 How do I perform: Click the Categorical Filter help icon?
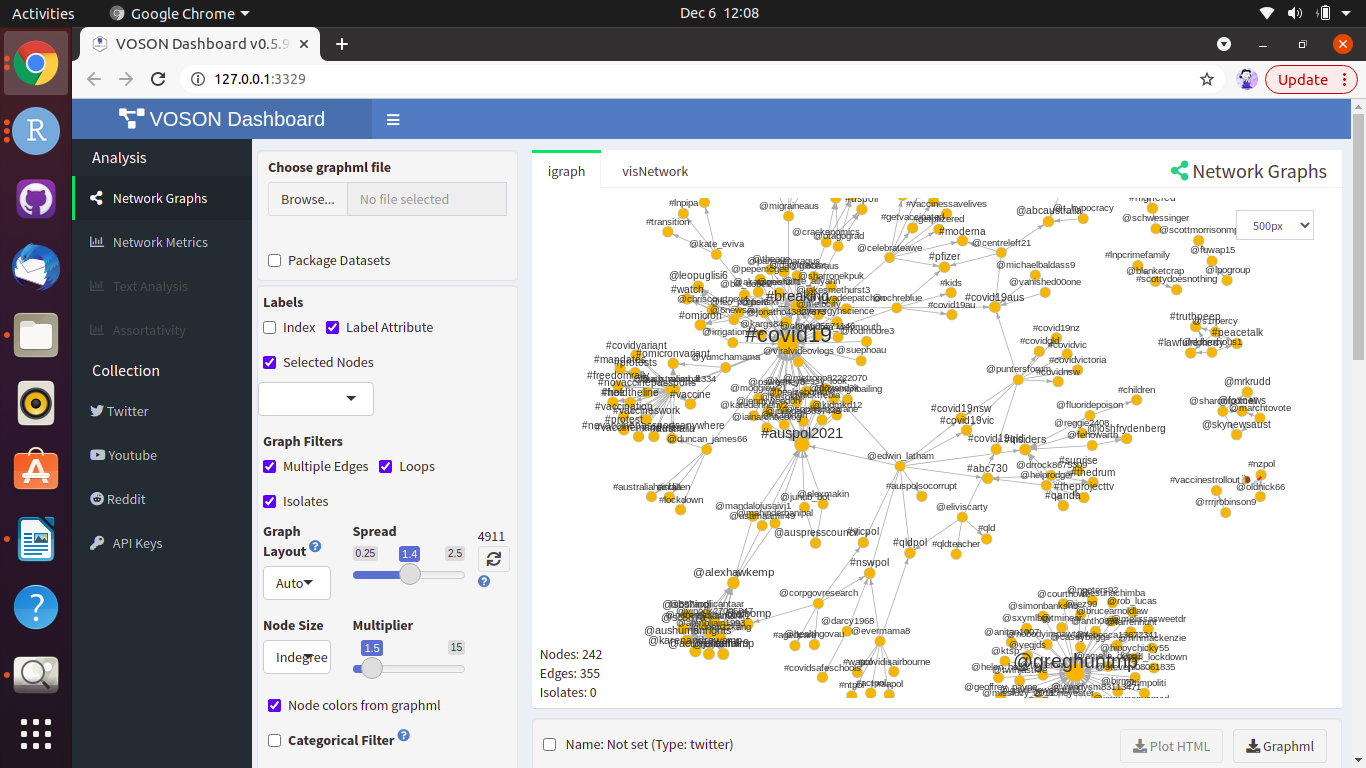pyautogui.click(x=404, y=736)
